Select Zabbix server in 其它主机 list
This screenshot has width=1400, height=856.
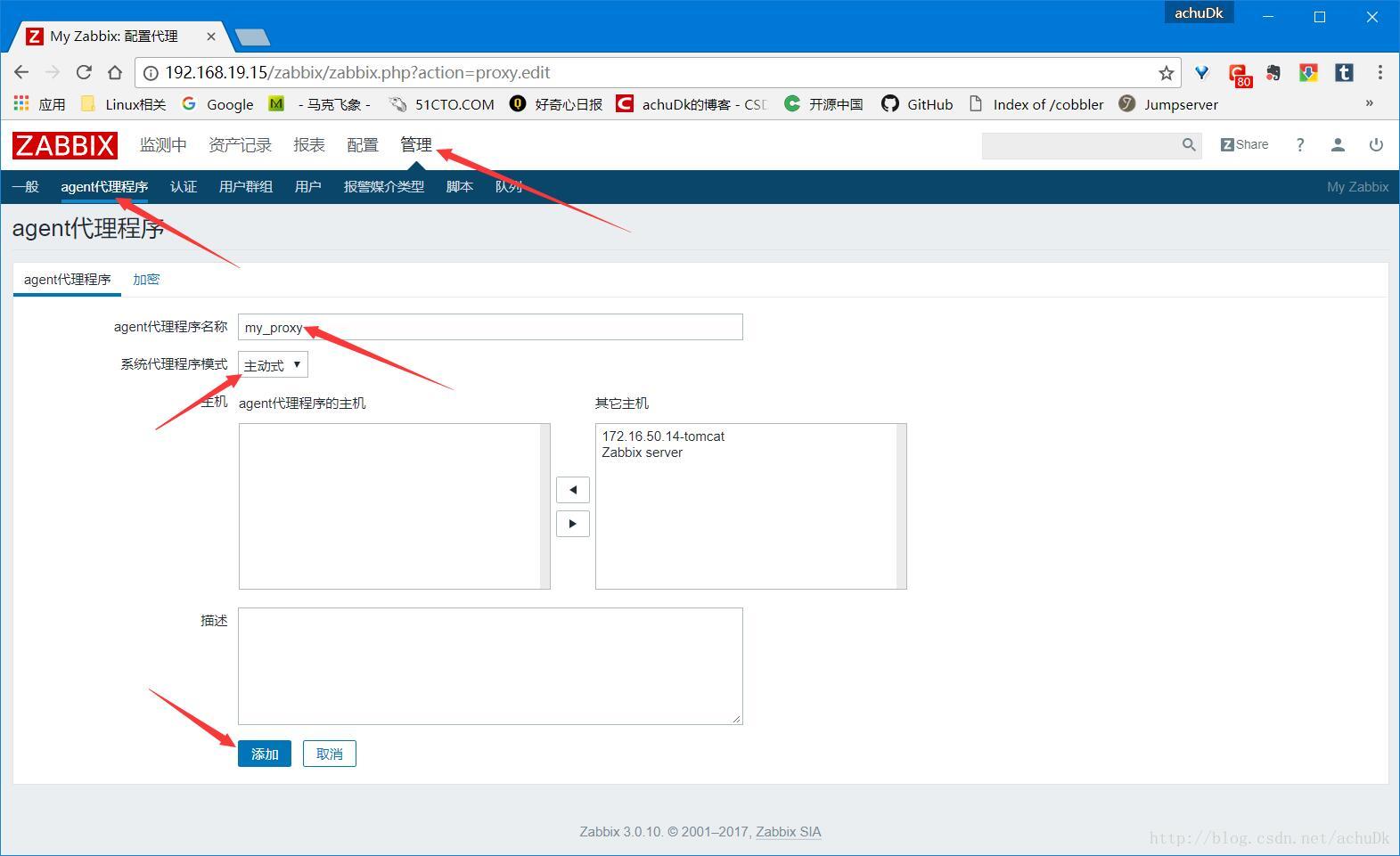(643, 452)
